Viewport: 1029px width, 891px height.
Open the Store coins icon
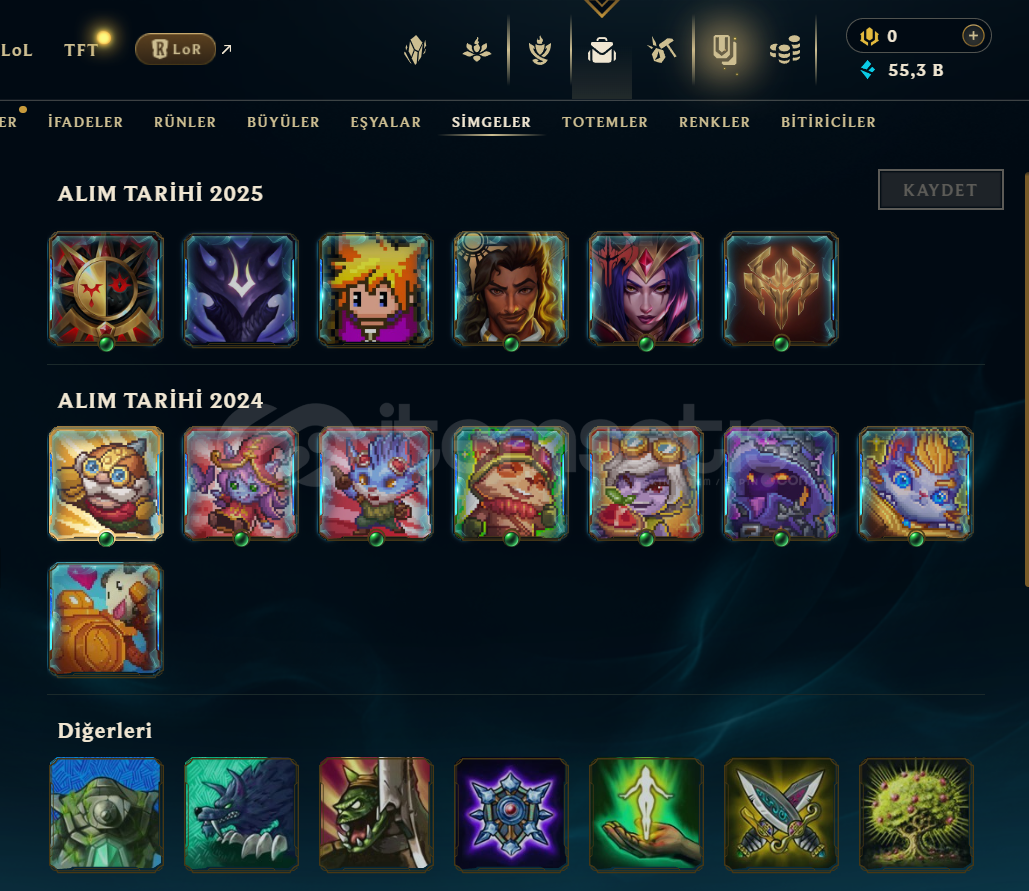pyautogui.click(x=785, y=50)
